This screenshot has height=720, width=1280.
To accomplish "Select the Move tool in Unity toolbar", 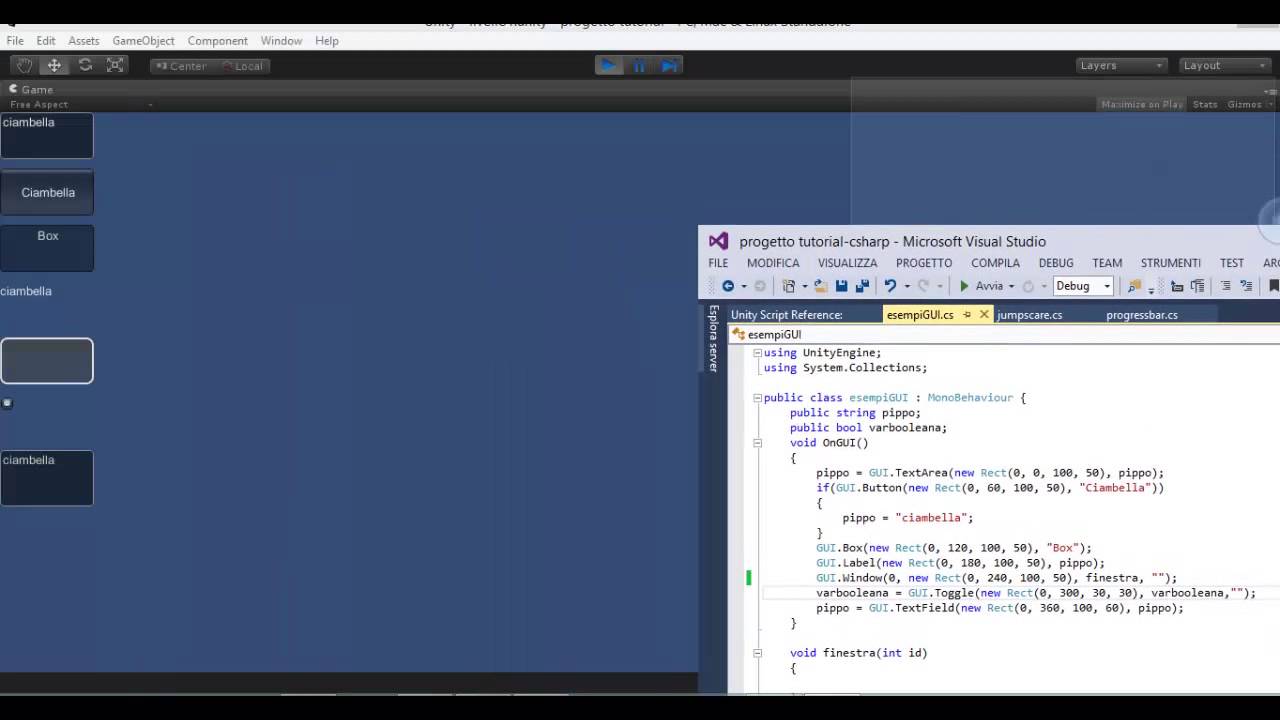I will click(x=54, y=65).
